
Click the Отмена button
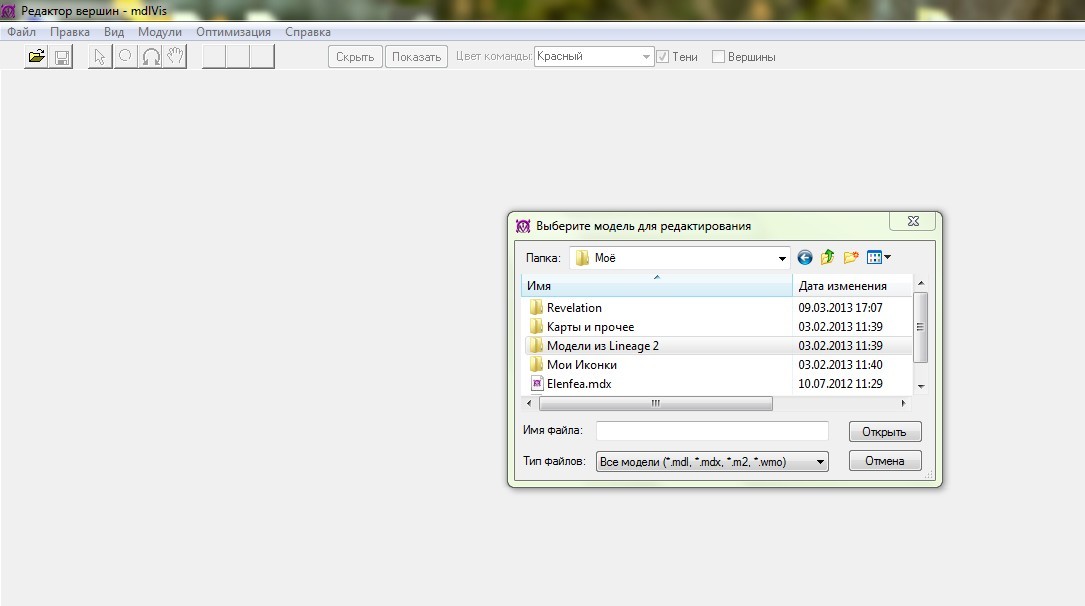tap(885, 461)
